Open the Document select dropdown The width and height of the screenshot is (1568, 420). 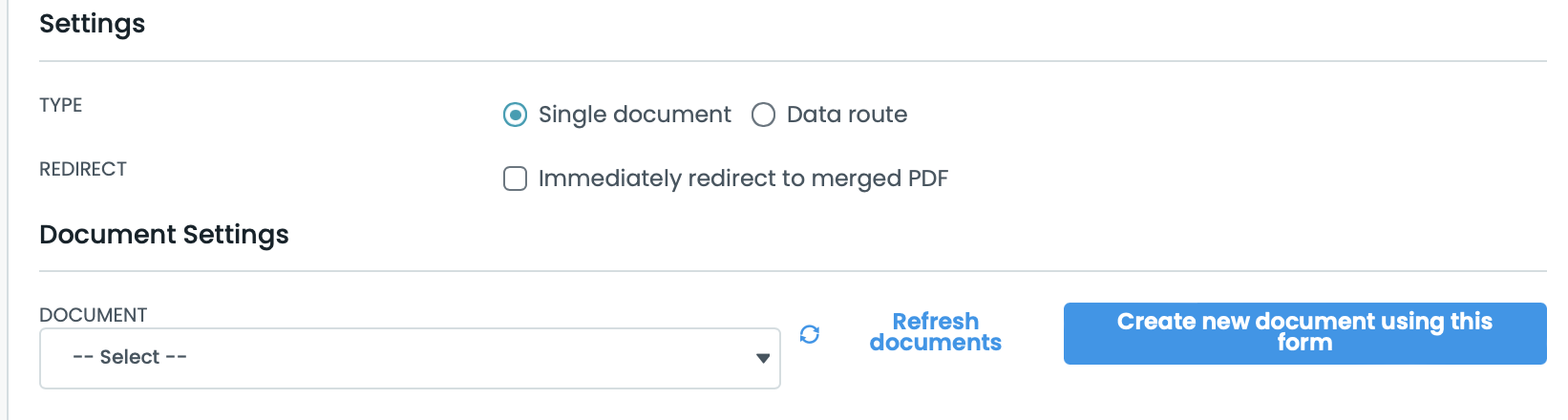410,358
